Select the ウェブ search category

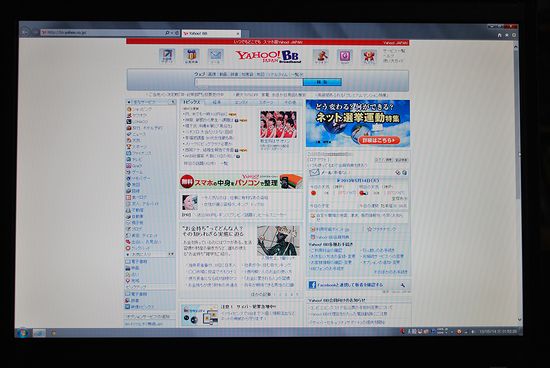point(199,74)
